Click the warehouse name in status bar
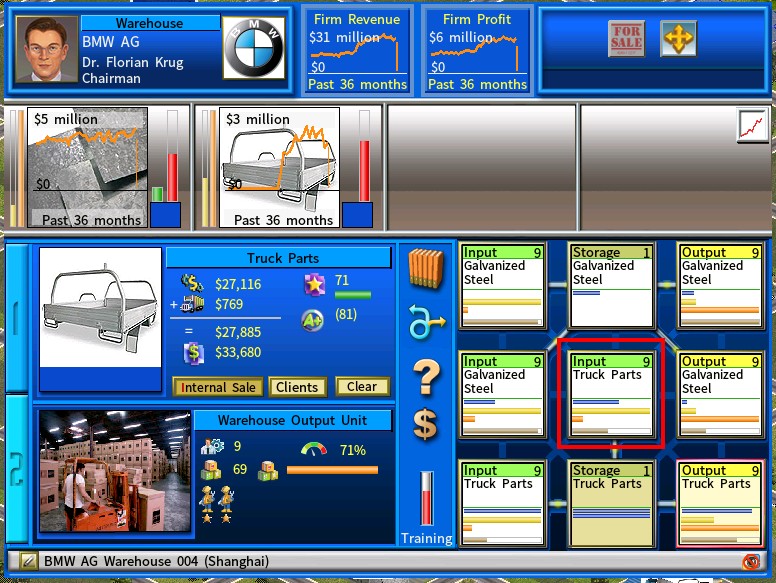Image resolution: width=776 pixels, height=583 pixels. pyautogui.click(x=156, y=561)
